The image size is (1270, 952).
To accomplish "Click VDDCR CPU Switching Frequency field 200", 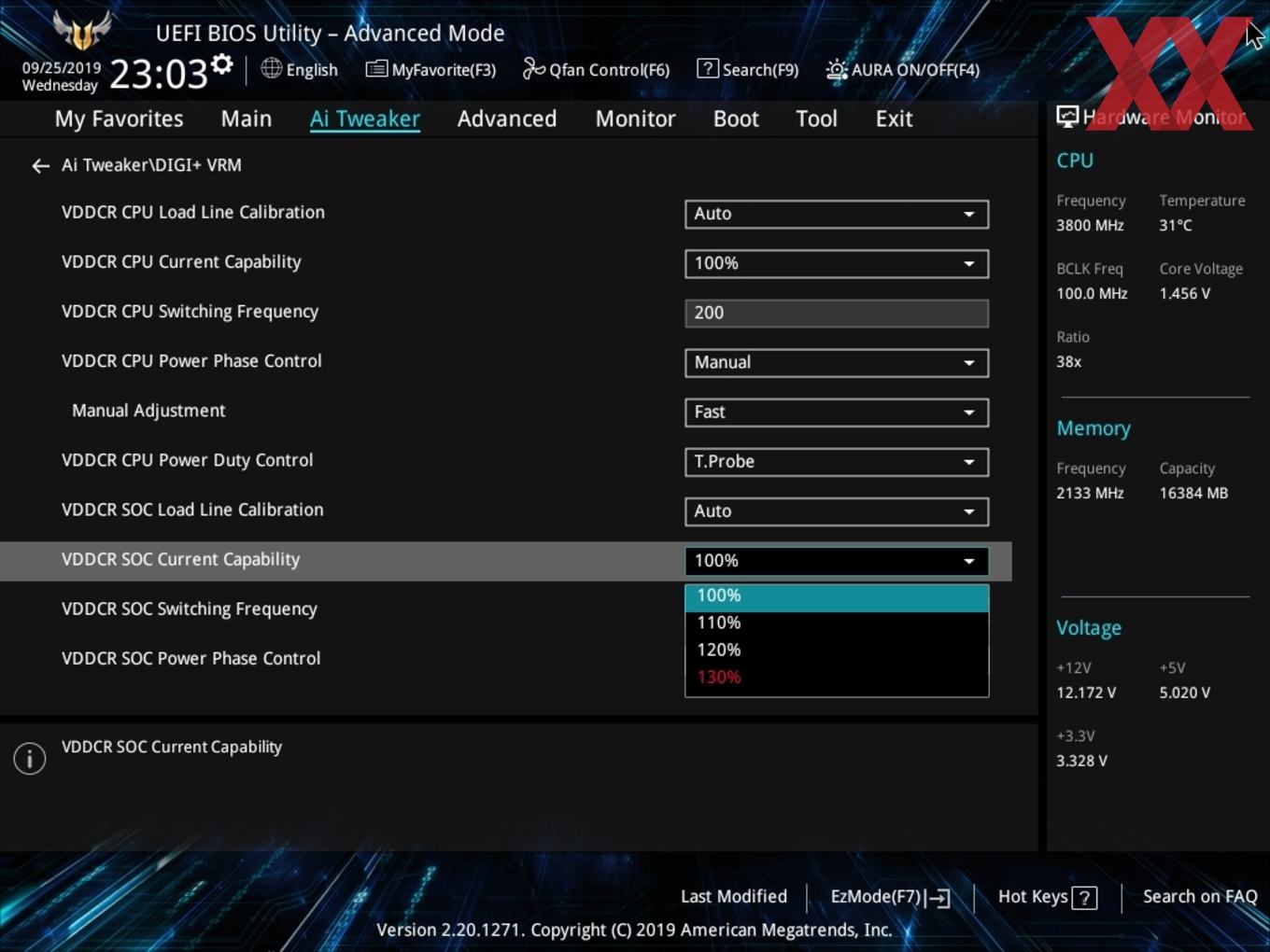I will pos(837,313).
